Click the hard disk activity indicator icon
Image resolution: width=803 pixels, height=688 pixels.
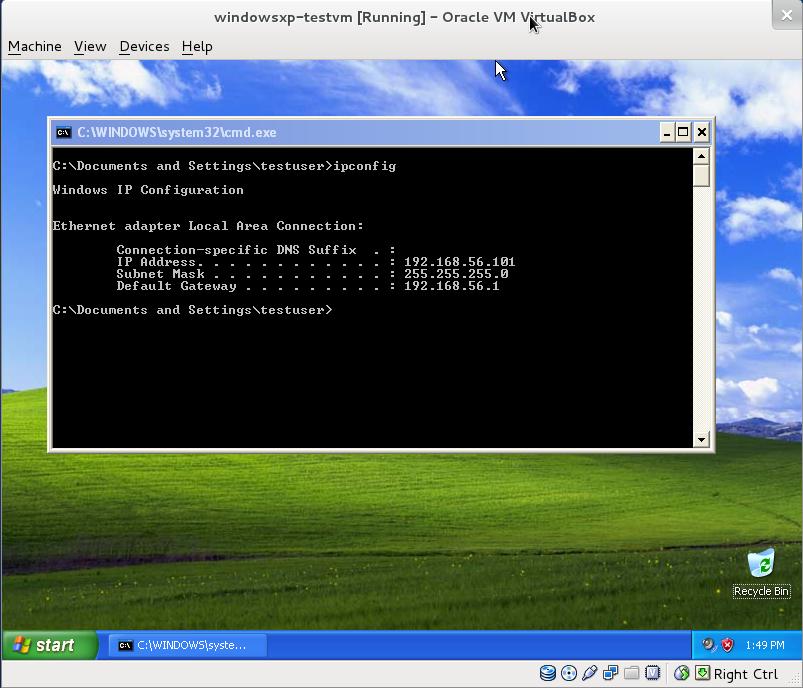(547, 673)
